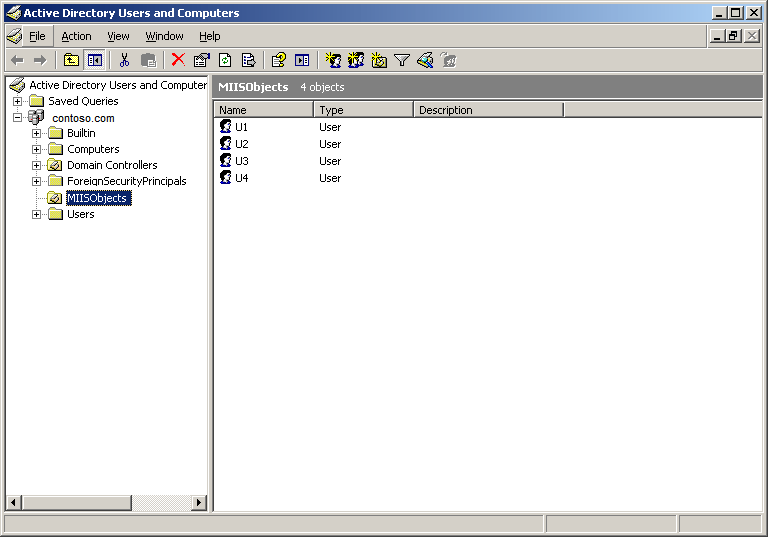Expand the Domain Controllers OU

pyautogui.click(x=36, y=165)
